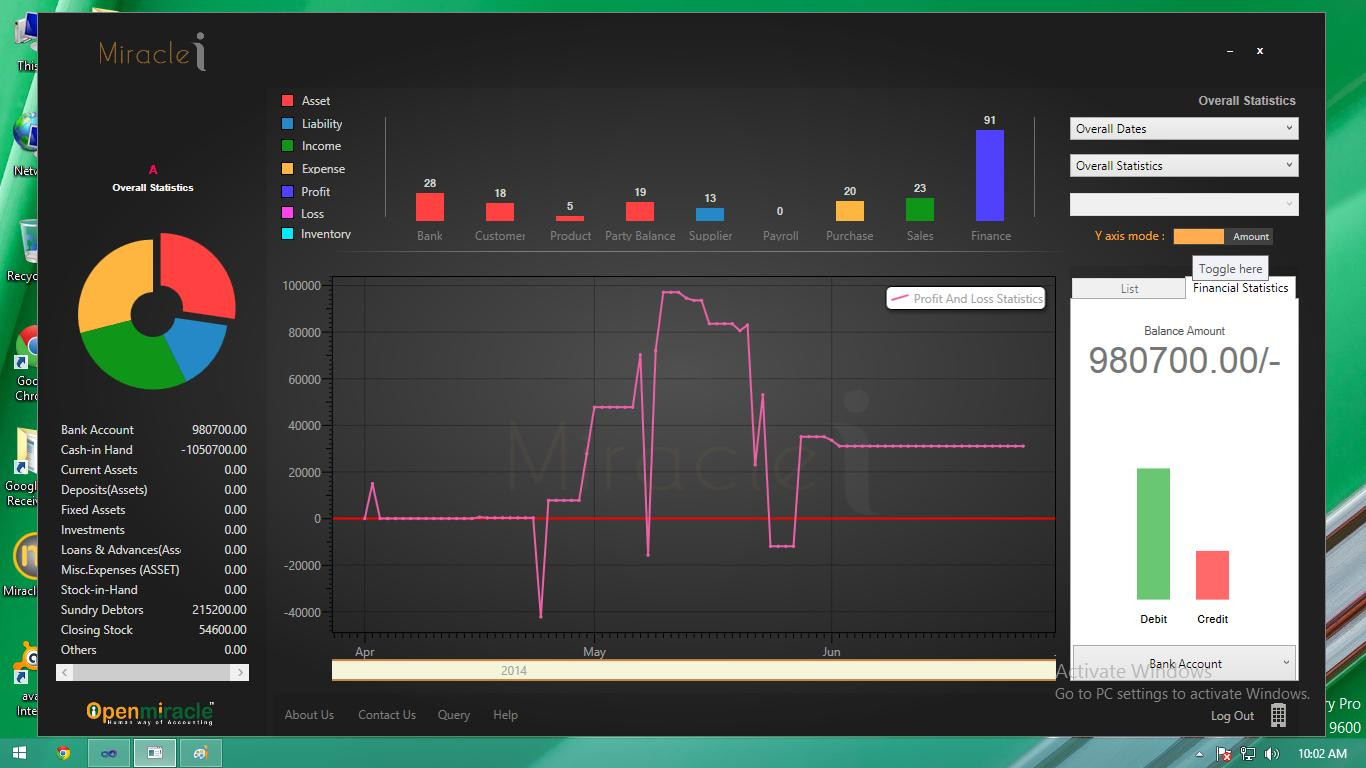The image size is (1366, 768).
Task: Open the About Us link
Action: (309, 715)
